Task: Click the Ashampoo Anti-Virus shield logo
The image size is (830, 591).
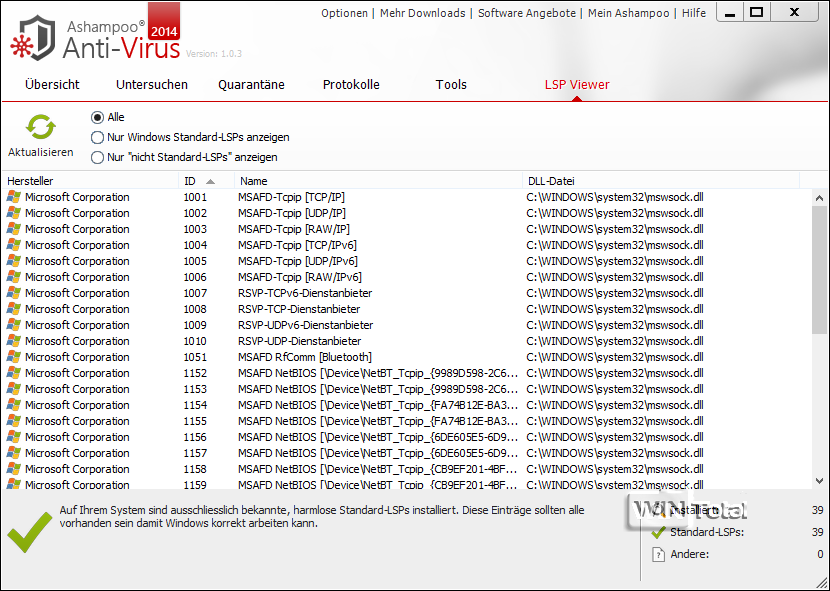Action: (x=33, y=37)
